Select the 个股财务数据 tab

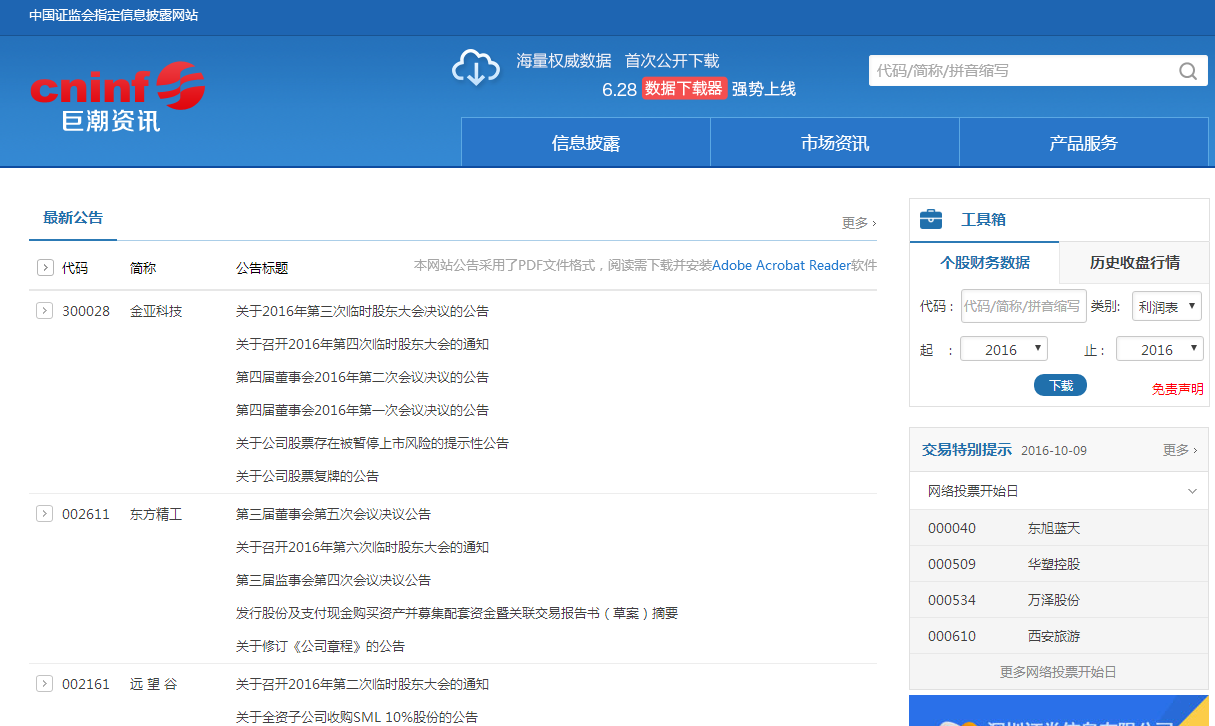(x=984, y=263)
